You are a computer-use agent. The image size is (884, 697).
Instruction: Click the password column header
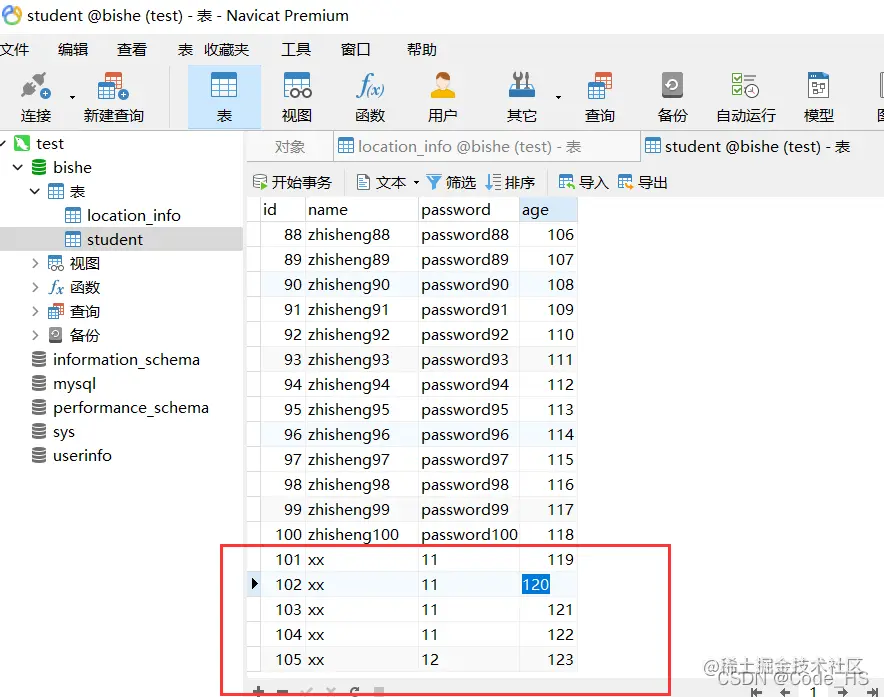coord(469,210)
